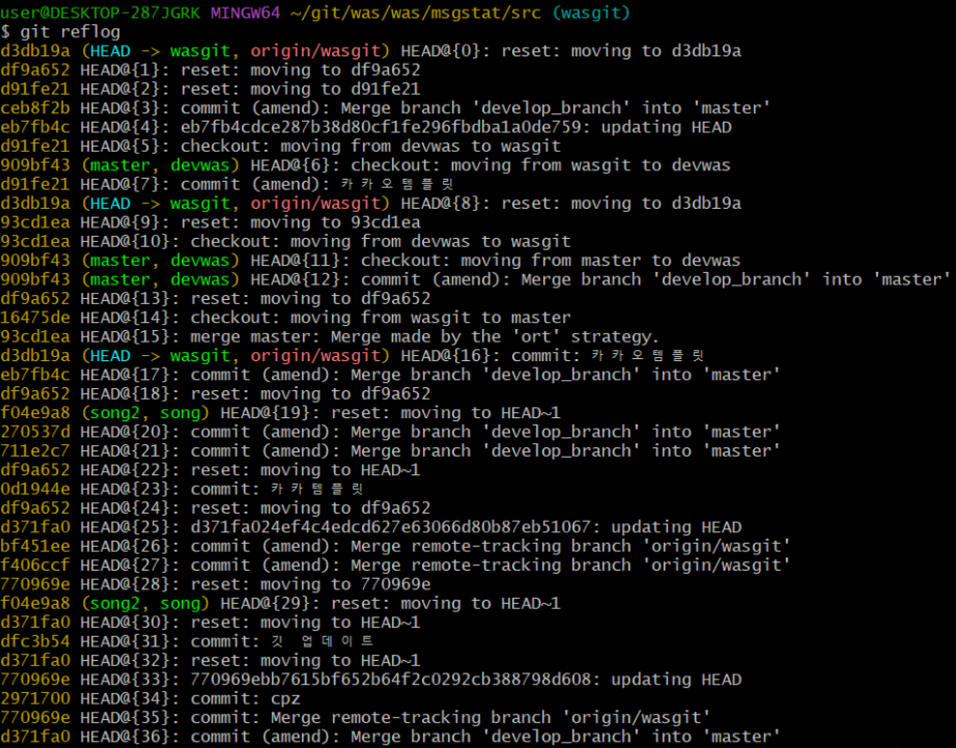Select the HEAD@{2} reflog selector

(125, 89)
